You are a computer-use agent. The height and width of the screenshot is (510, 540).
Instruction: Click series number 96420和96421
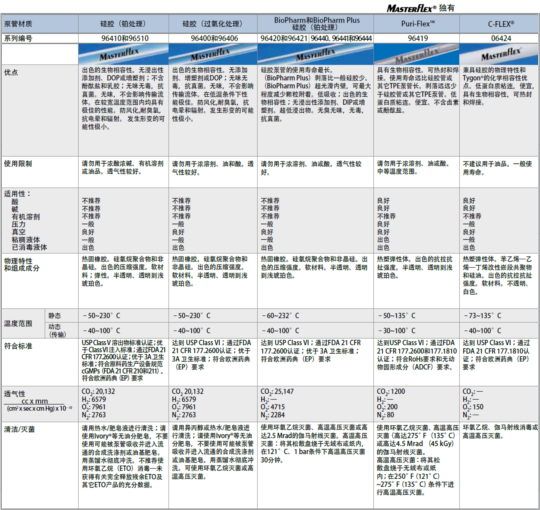pyautogui.click(x=284, y=38)
